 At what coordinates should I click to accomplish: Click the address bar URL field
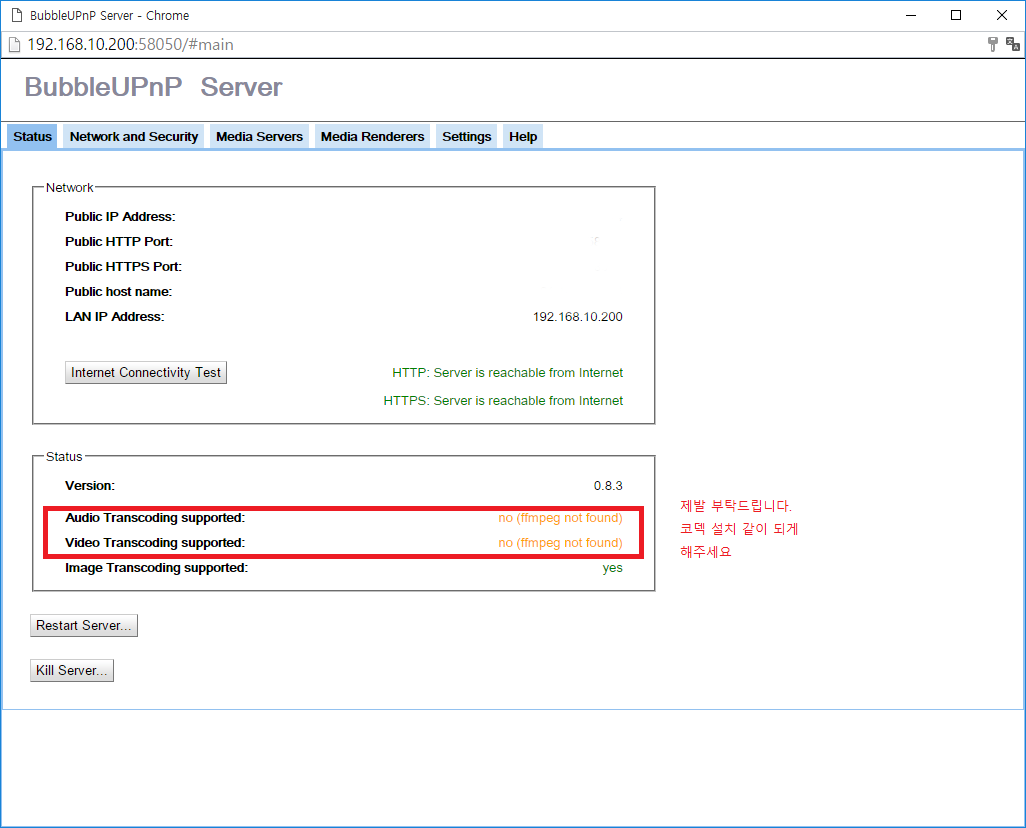point(130,45)
